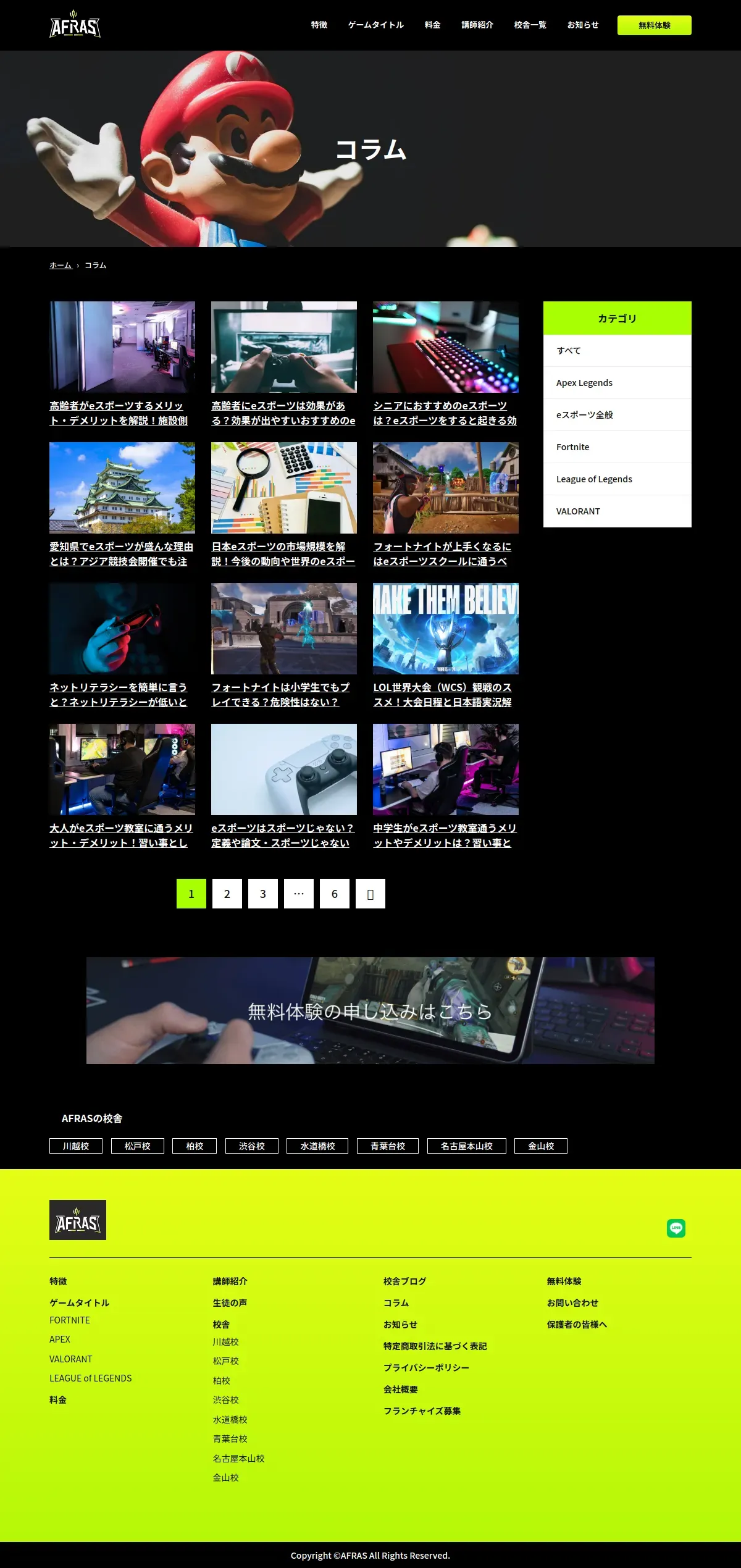Select the 渋谷校 campus tag button
The width and height of the screenshot is (741, 1568).
(x=252, y=1146)
